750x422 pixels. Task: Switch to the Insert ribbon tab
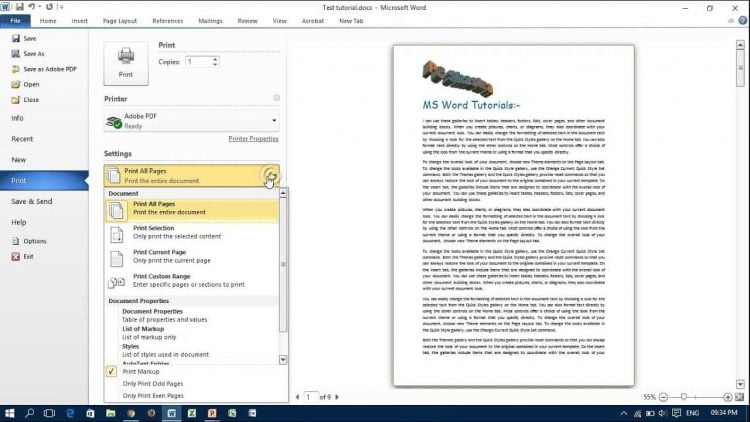(x=79, y=21)
